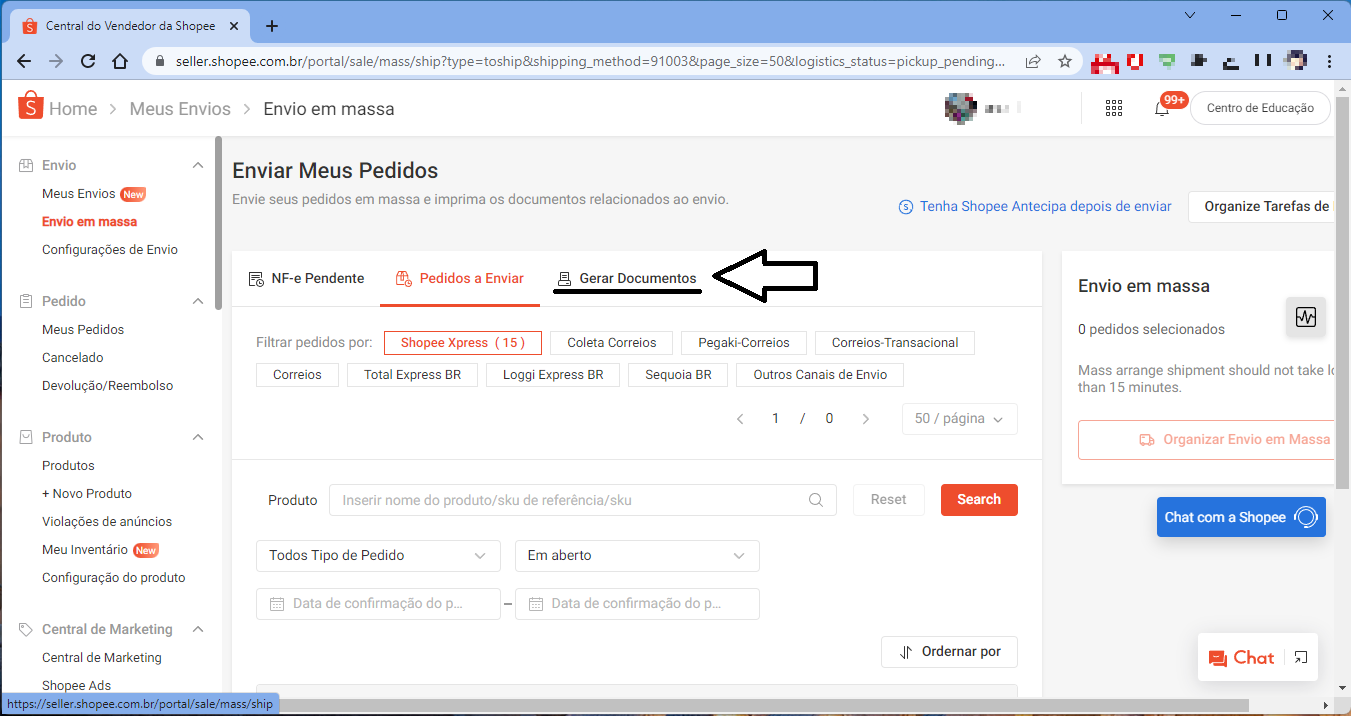Click the Reset button
The image size is (1351, 716).
click(x=889, y=500)
